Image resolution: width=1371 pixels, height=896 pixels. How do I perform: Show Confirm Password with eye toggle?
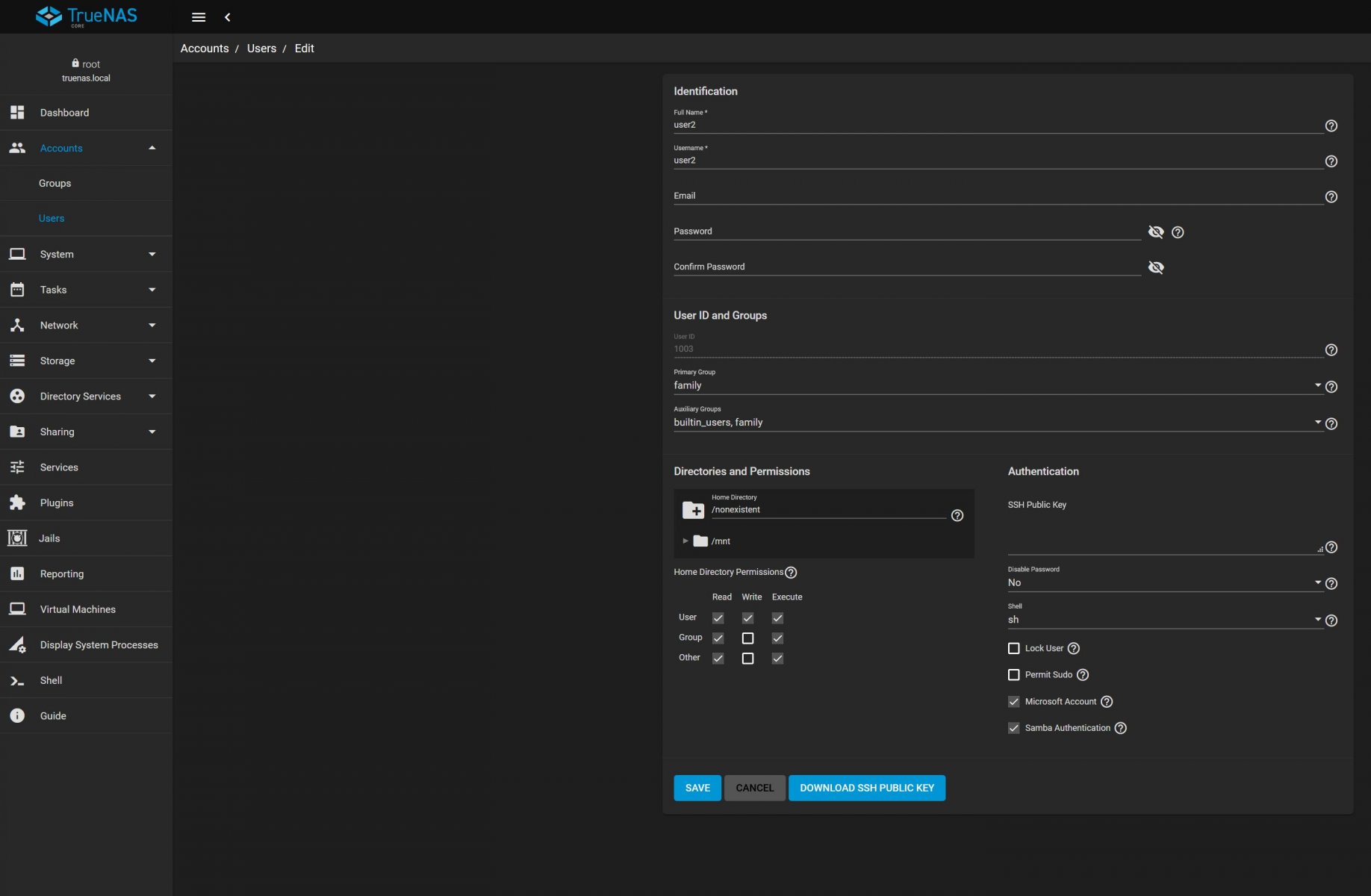point(1156,267)
